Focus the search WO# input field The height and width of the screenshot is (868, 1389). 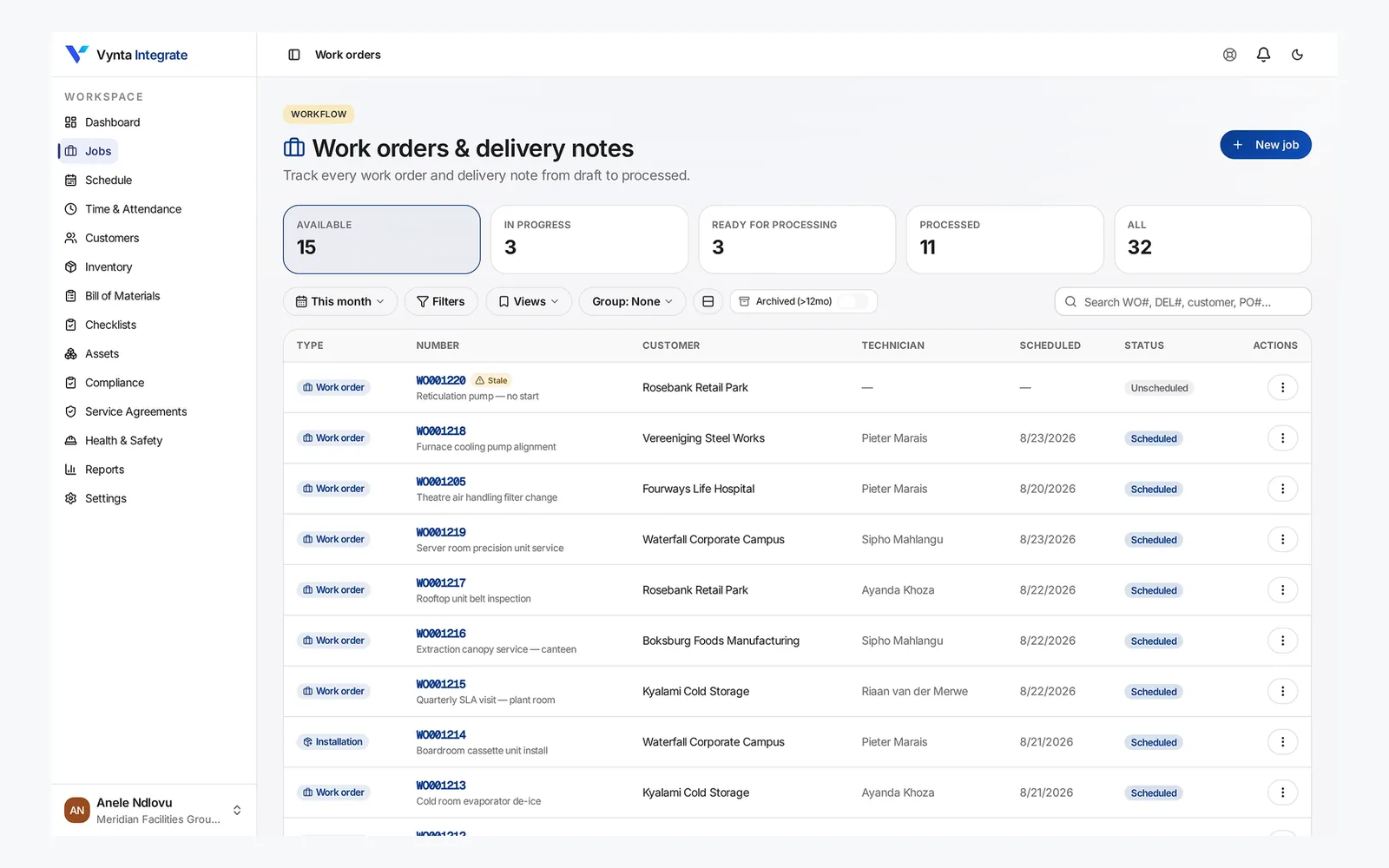[x=1182, y=301]
